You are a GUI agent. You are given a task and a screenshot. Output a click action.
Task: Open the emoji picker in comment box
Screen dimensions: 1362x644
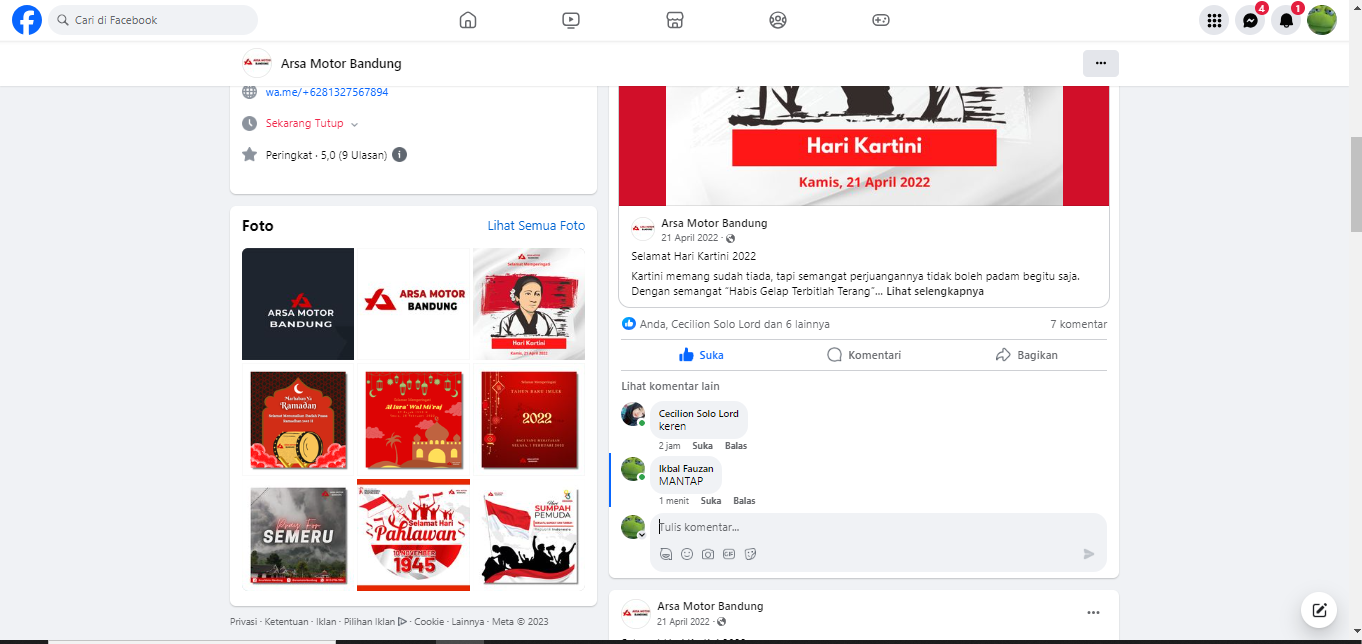click(x=687, y=554)
